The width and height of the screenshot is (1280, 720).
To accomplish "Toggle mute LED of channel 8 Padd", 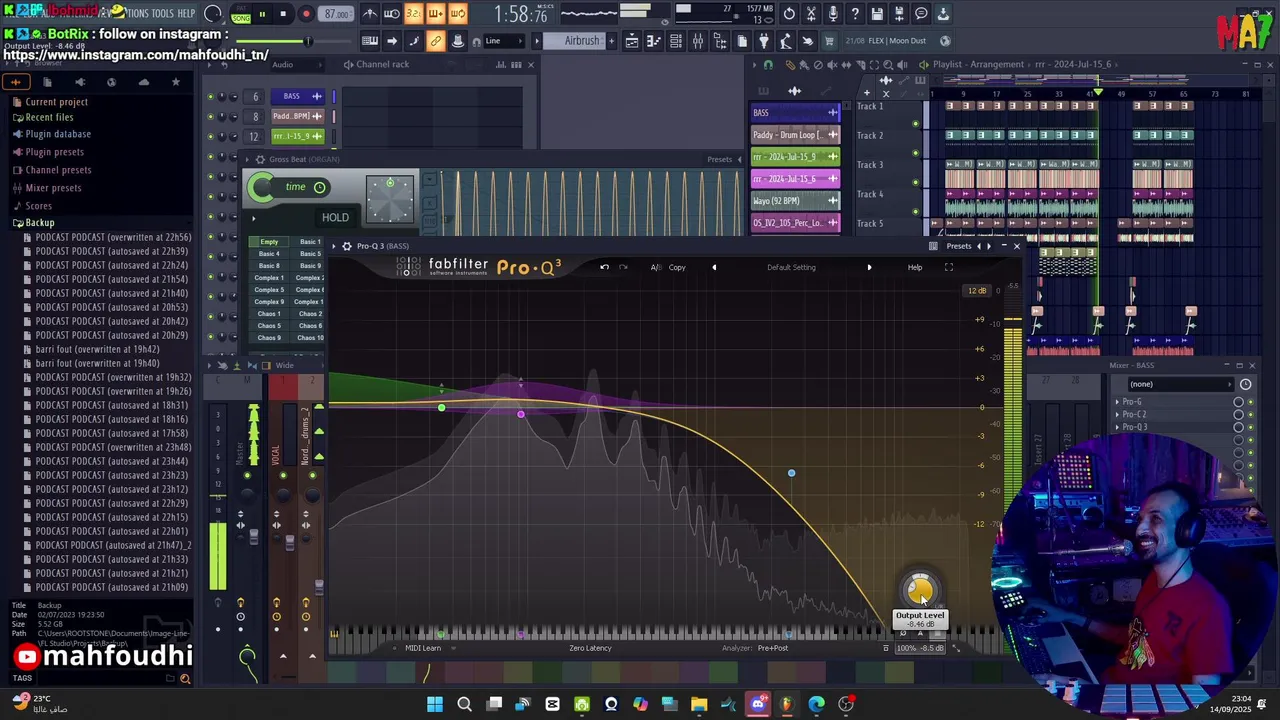I will [211, 116].
